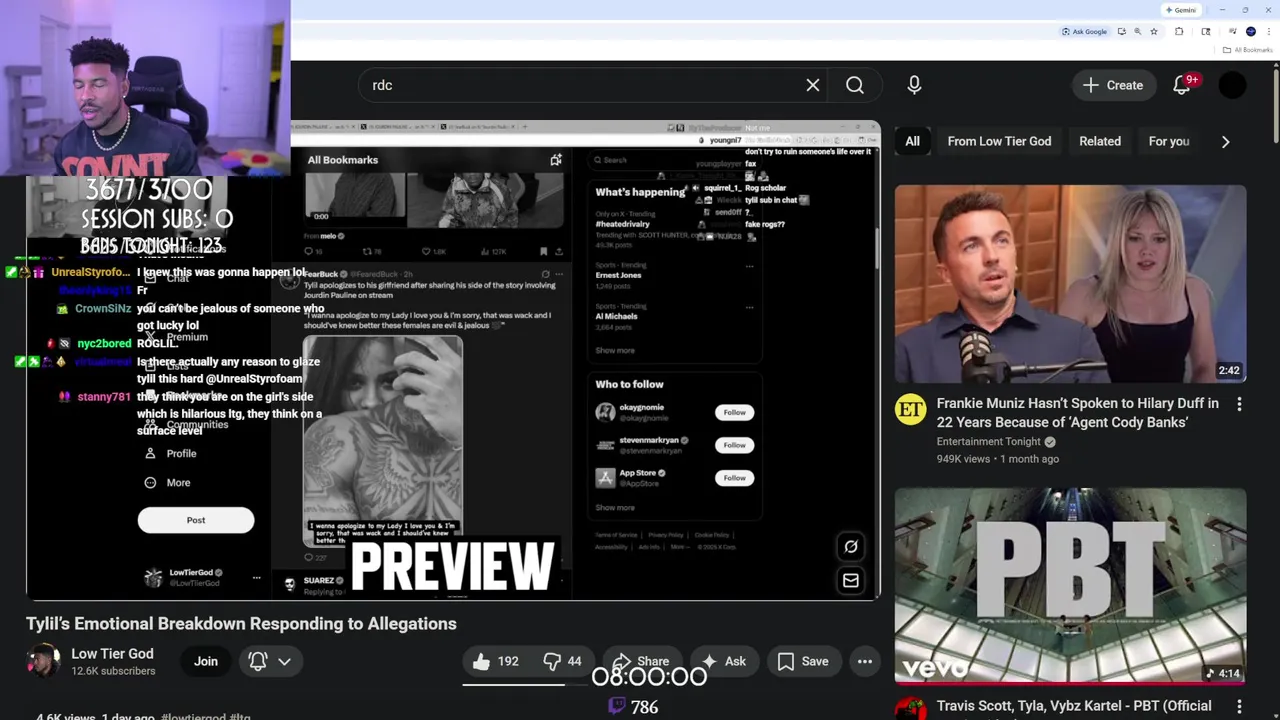
Task: Open more options for the Travis Scott video
Action: coord(1239,707)
